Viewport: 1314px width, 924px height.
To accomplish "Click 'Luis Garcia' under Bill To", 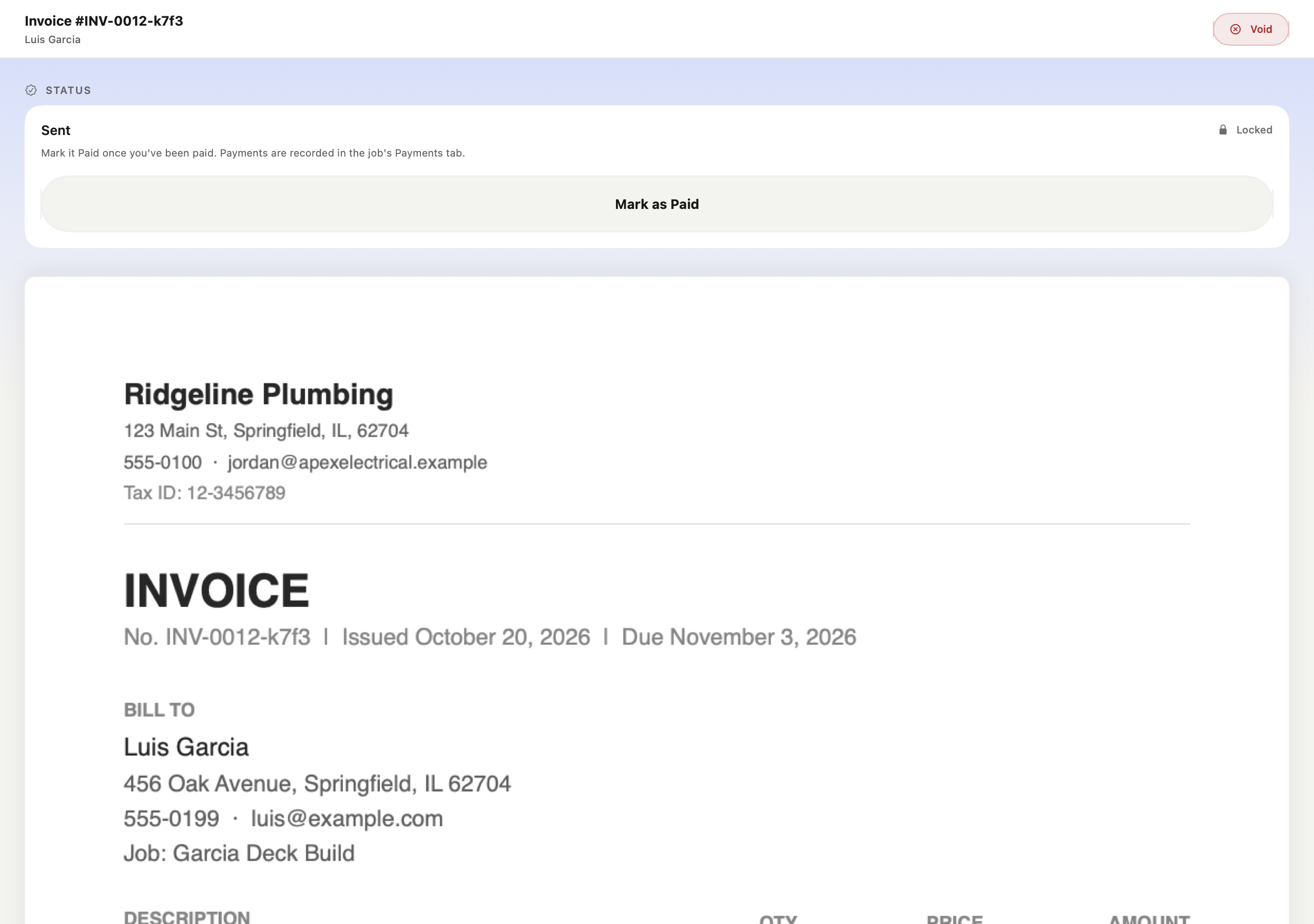I will click(186, 747).
